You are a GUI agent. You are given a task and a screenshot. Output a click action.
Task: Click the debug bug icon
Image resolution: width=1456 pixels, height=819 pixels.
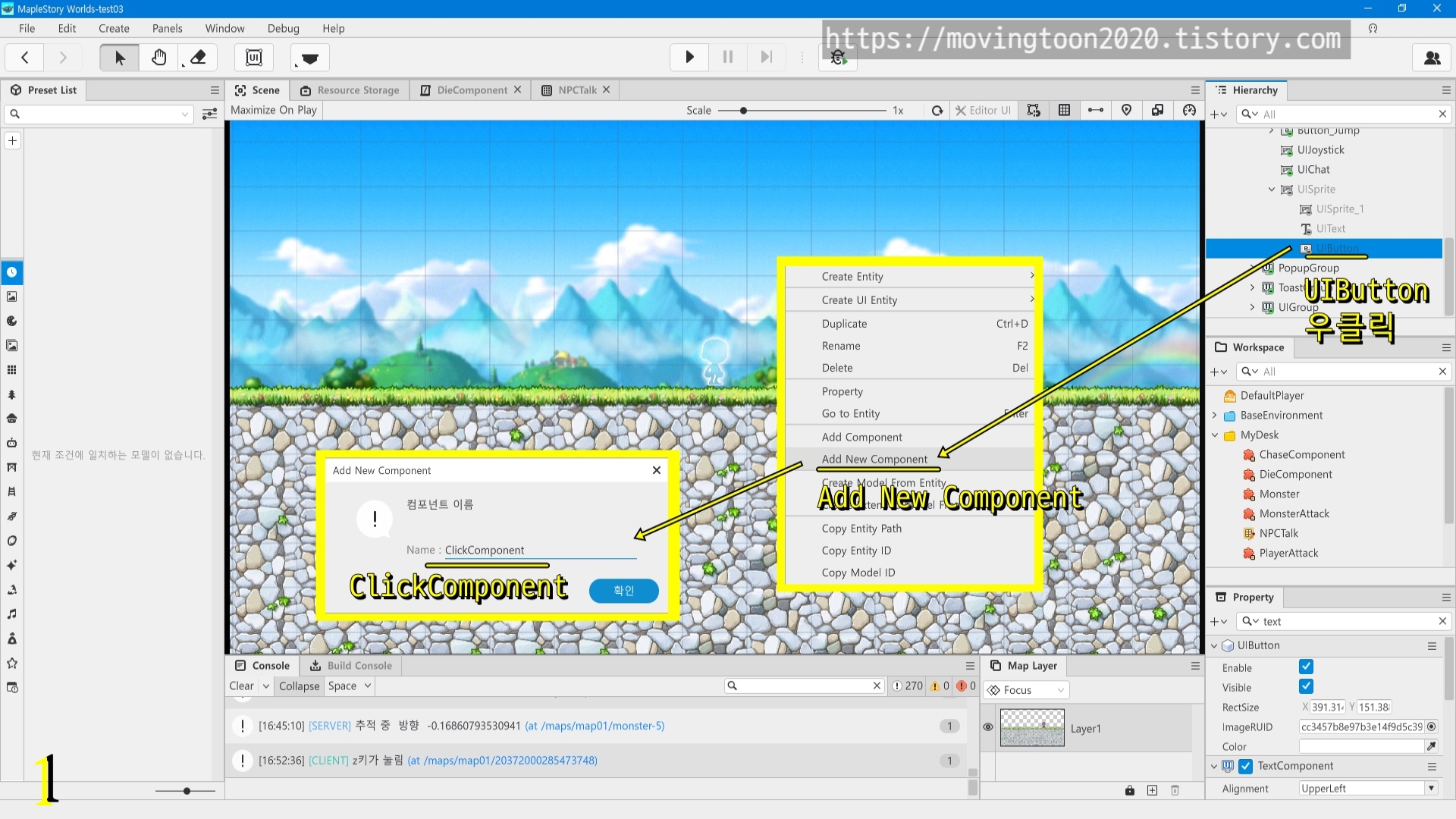pyautogui.click(x=838, y=58)
